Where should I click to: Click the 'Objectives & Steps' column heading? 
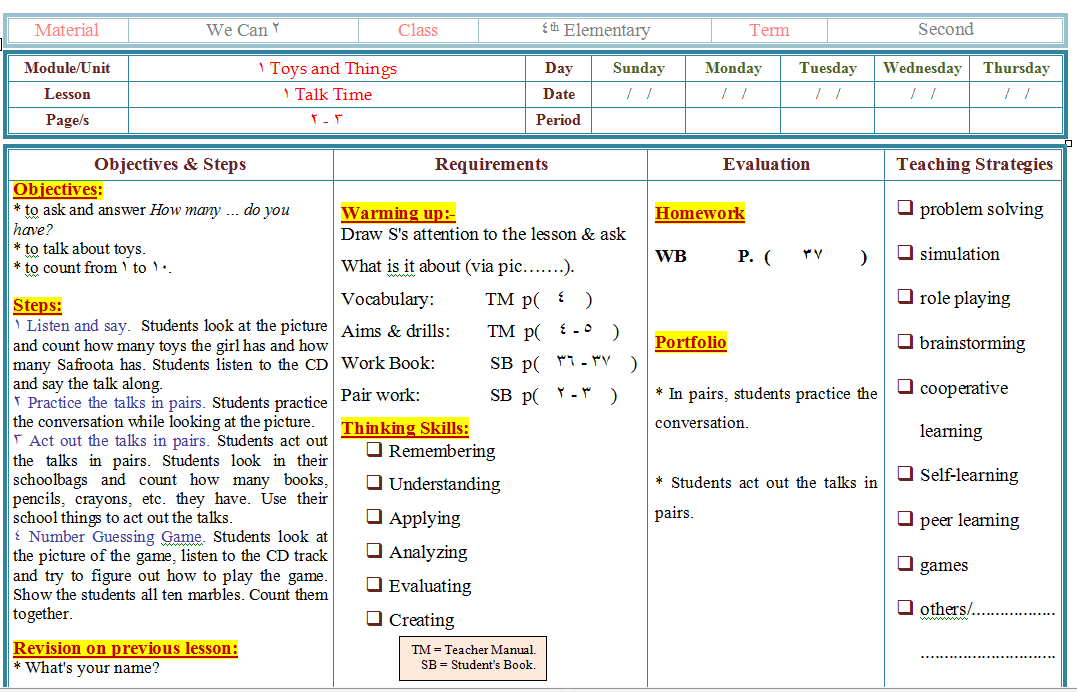tap(170, 164)
